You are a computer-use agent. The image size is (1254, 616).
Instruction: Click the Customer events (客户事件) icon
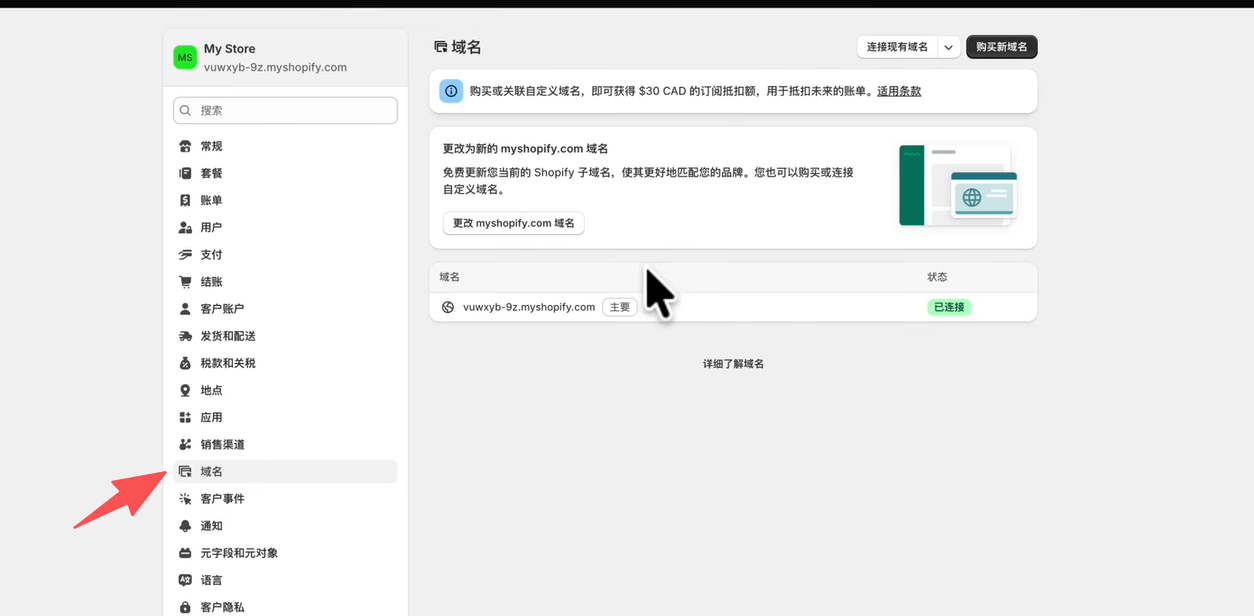(185, 498)
